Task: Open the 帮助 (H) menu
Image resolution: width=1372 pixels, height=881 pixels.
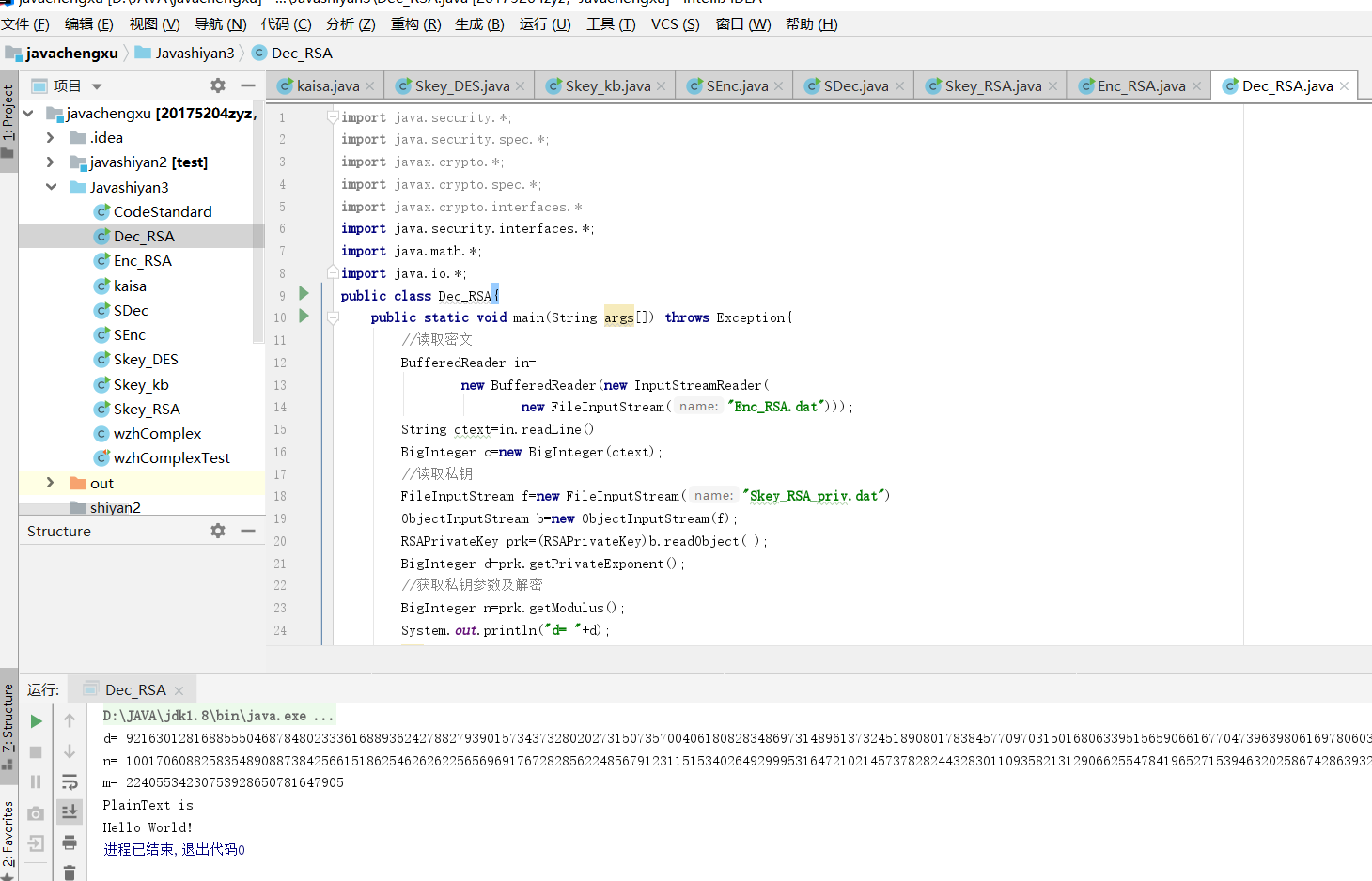Action: pos(811,24)
